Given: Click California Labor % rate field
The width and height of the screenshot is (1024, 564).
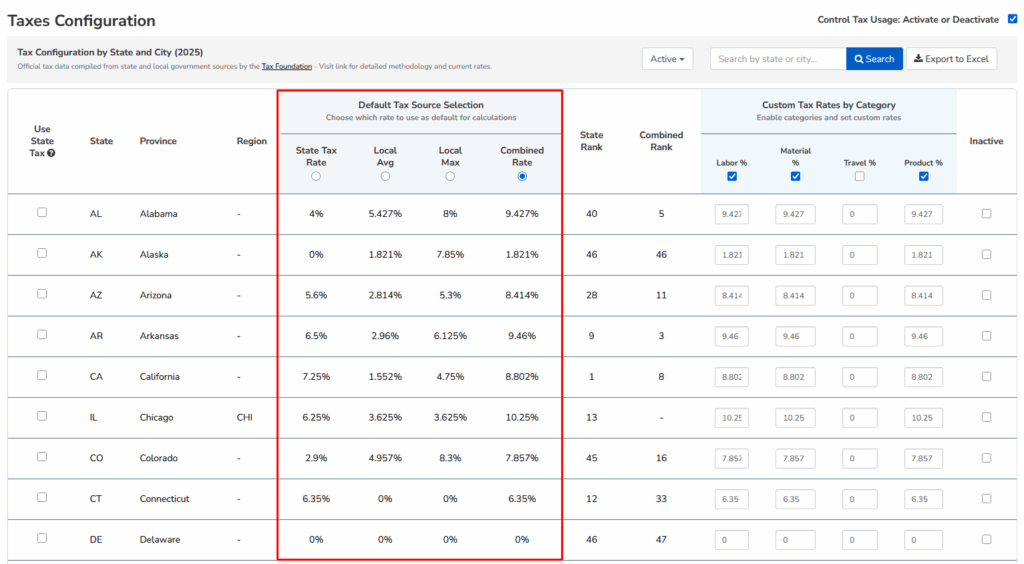Looking at the screenshot, I should tap(731, 377).
